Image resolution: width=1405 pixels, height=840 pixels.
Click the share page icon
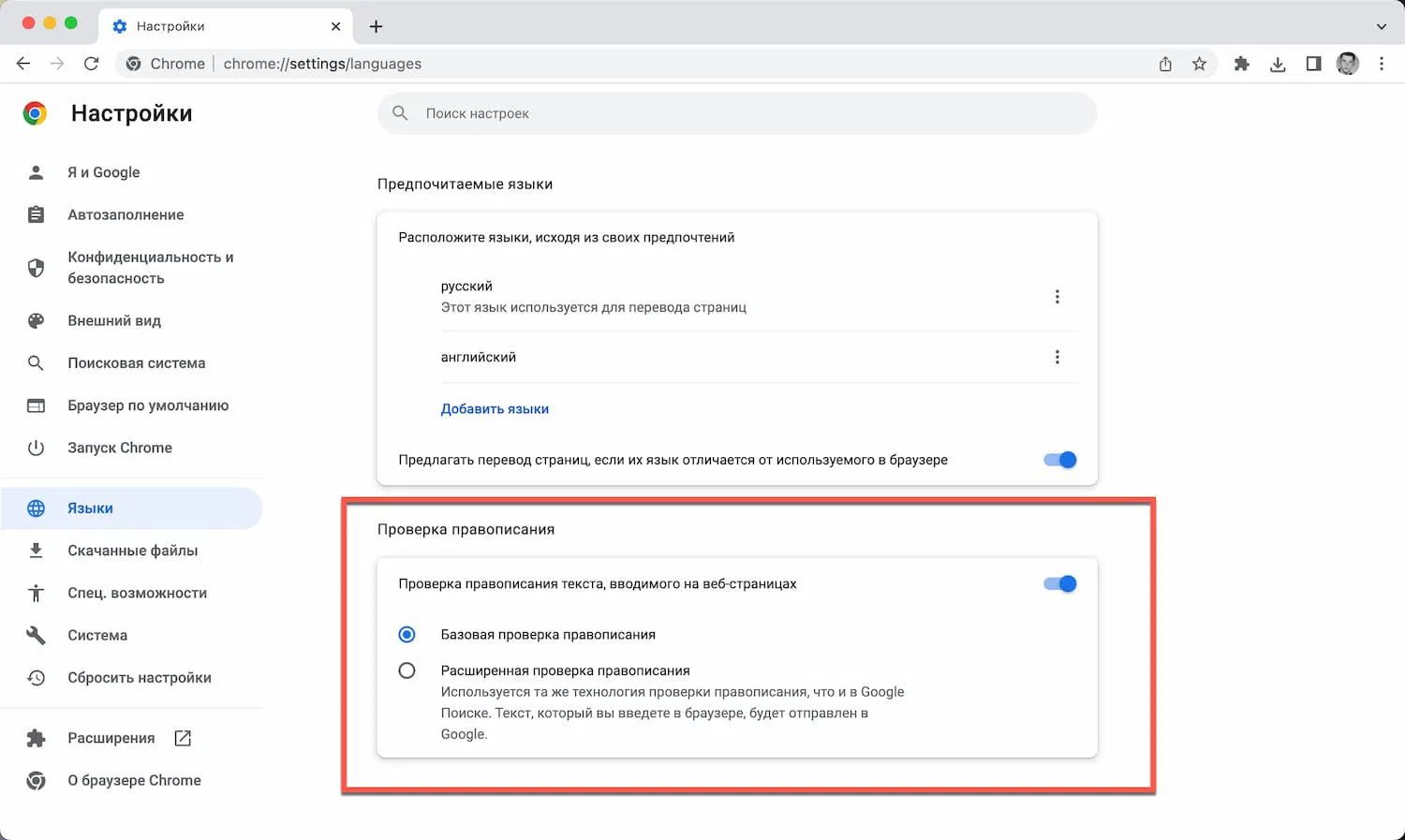pos(1165,64)
